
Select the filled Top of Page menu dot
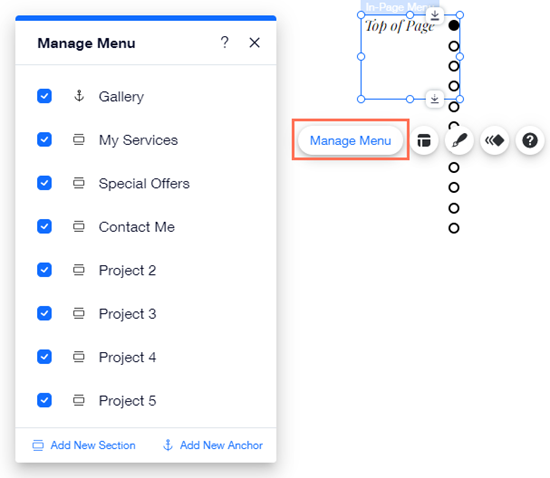tap(454, 25)
